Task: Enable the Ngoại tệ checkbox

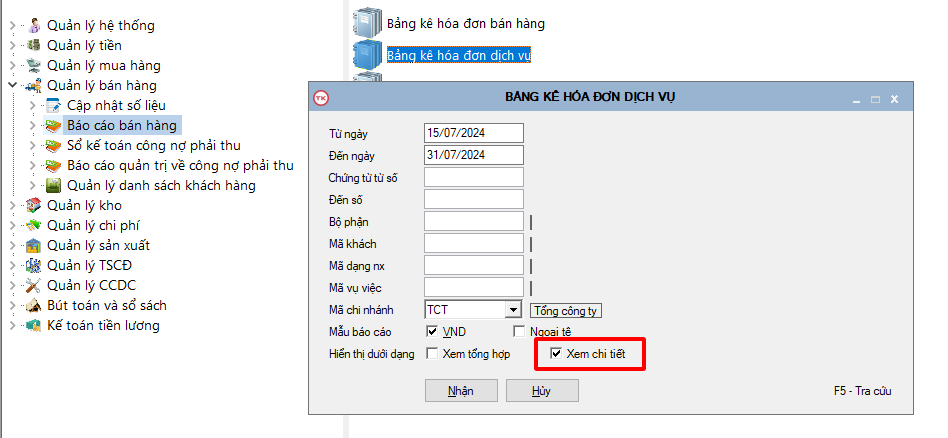Action: click(519, 331)
